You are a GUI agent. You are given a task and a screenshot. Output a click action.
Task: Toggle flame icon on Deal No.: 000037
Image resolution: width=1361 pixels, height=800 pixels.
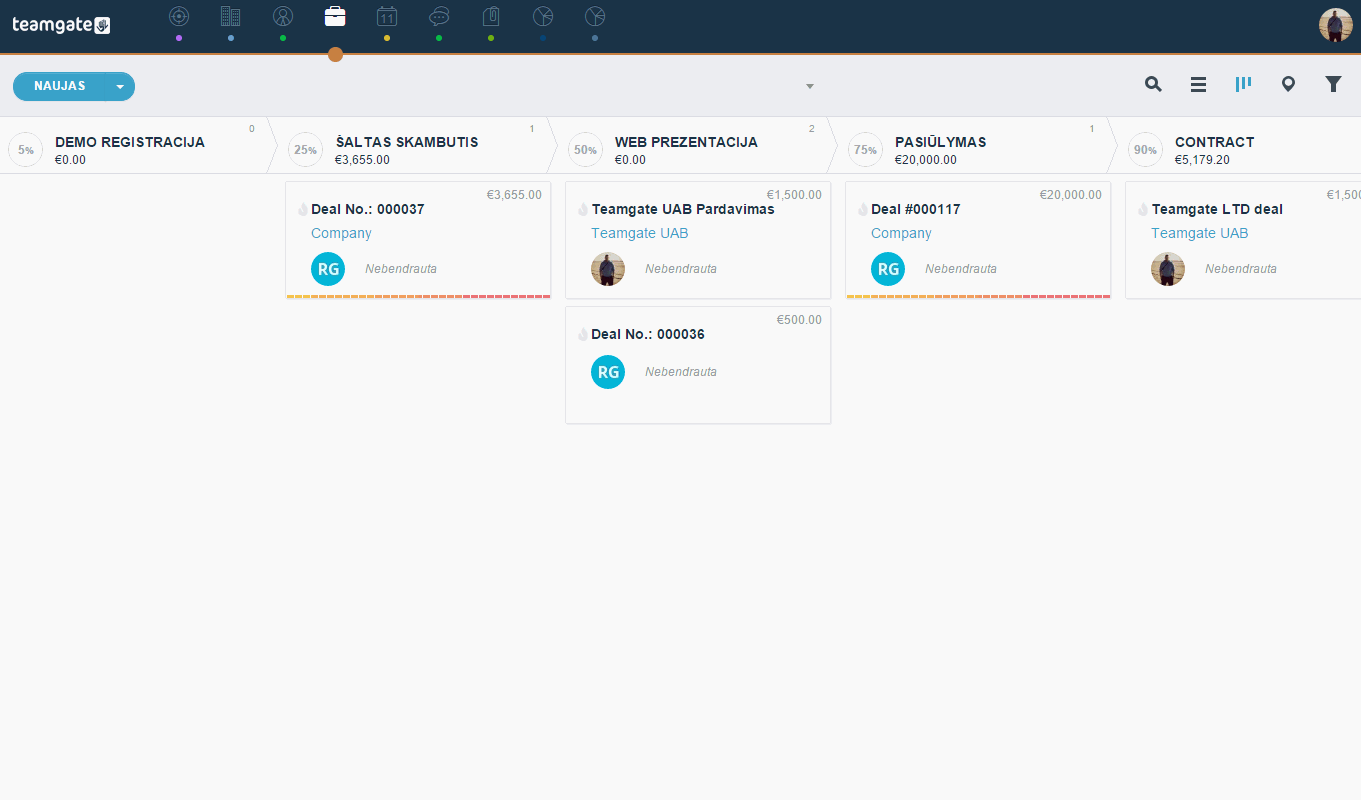(x=303, y=210)
